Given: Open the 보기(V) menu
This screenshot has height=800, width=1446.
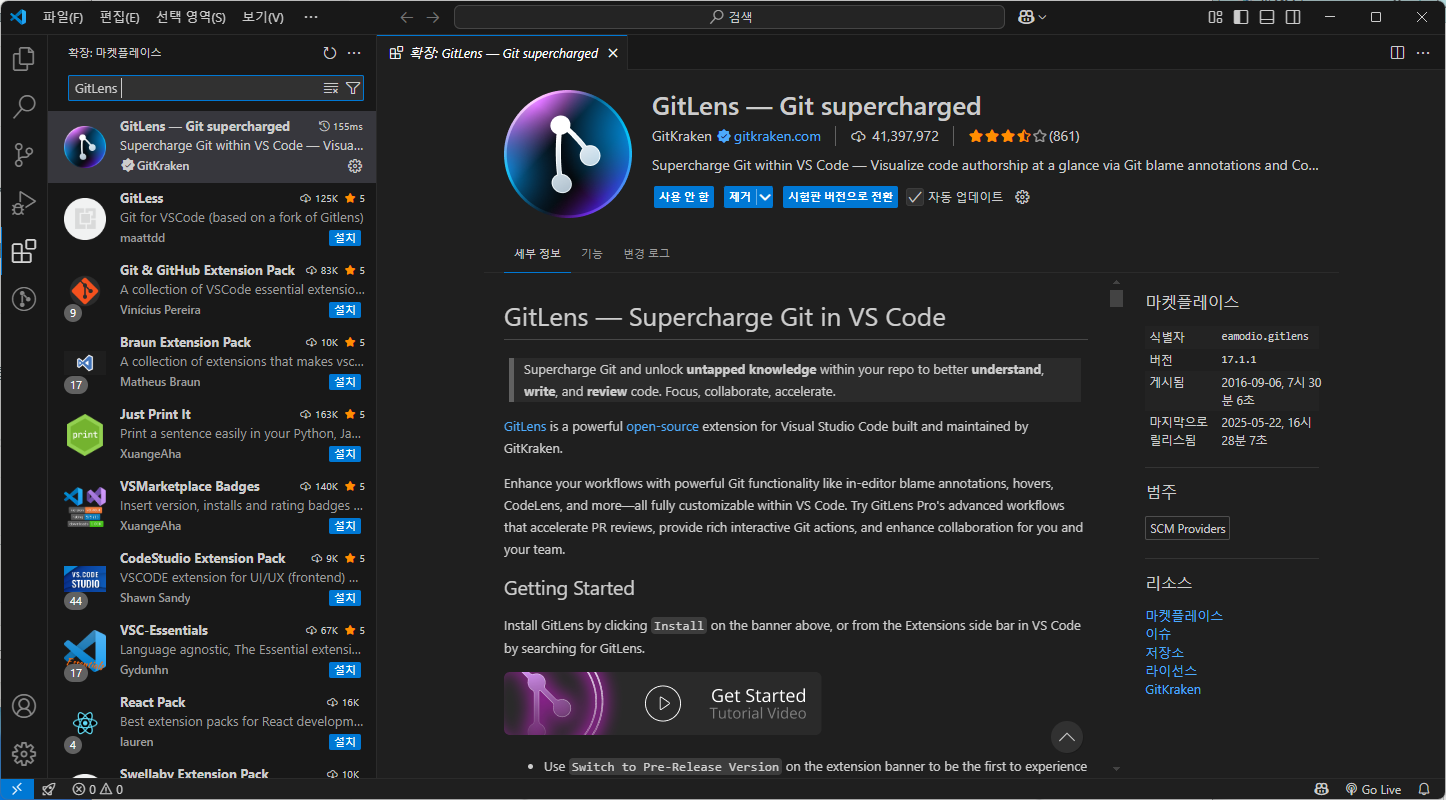Looking at the screenshot, I should tap(263, 17).
